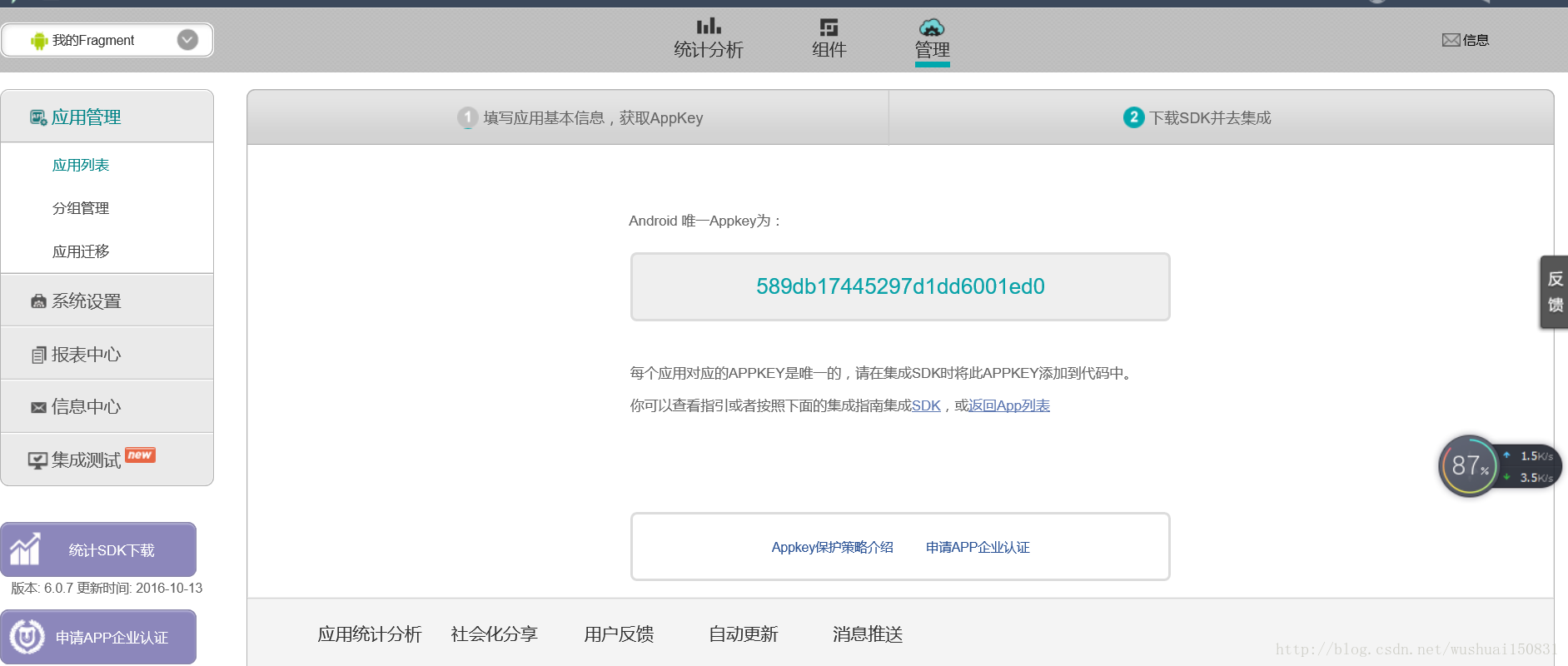The height and width of the screenshot is (666, 1568).
Task: Click the envelope 信息 icon at top right
Action: point(1451,40)
